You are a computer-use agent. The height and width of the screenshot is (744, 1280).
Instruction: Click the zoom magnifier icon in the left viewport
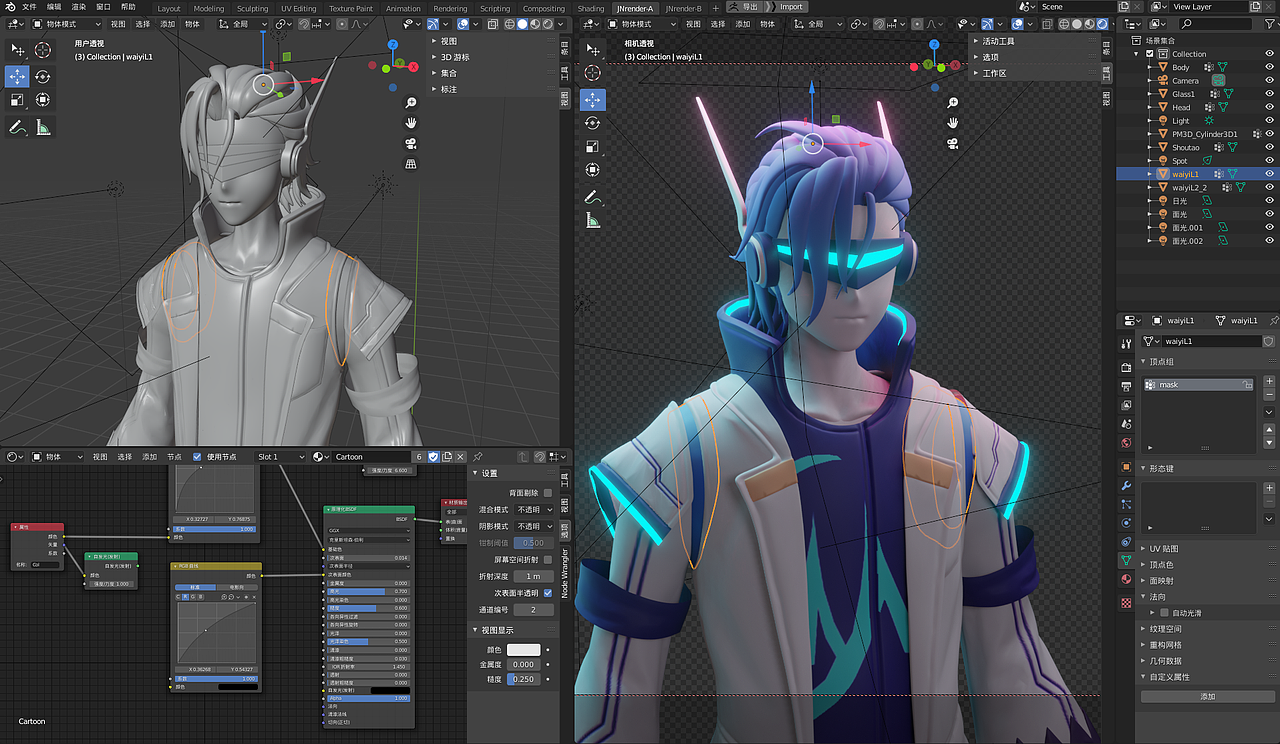[x=411, y=103]
